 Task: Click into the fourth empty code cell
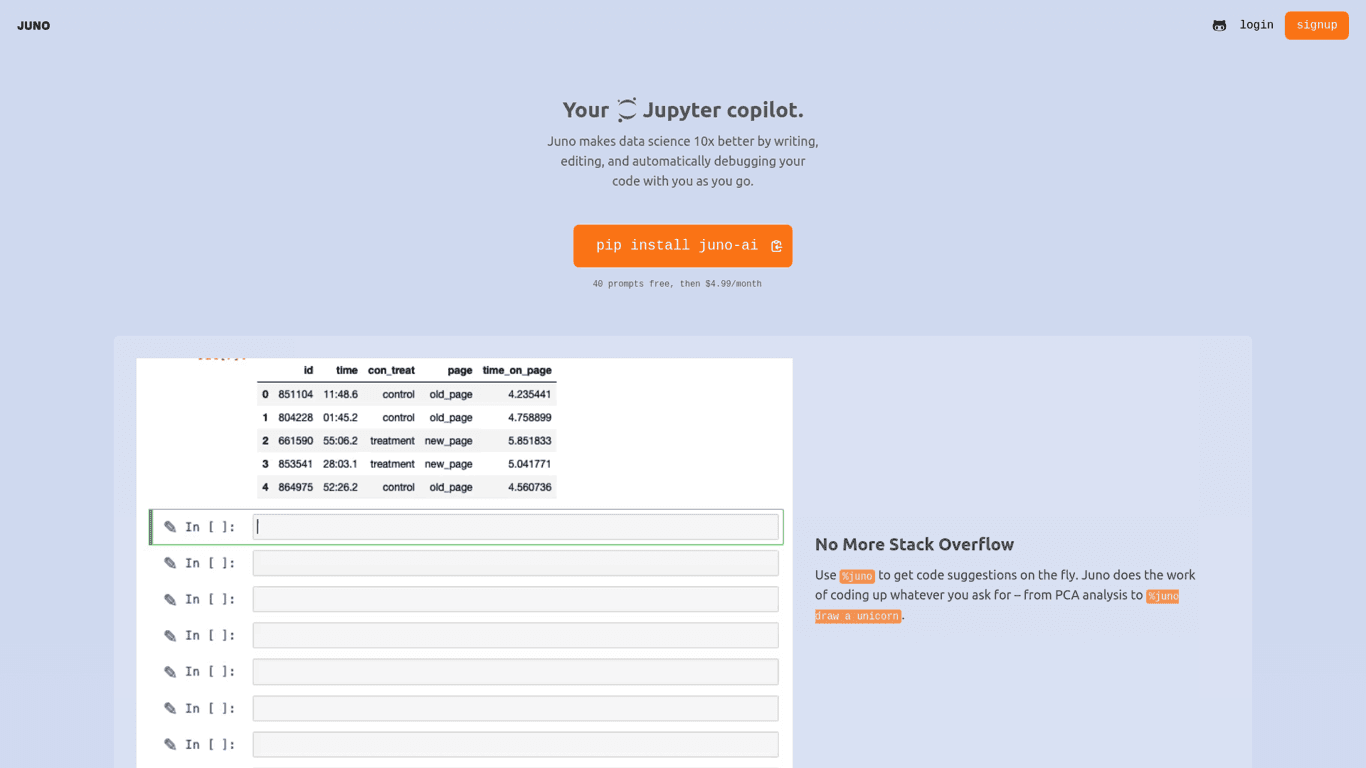tap(515, 636)
